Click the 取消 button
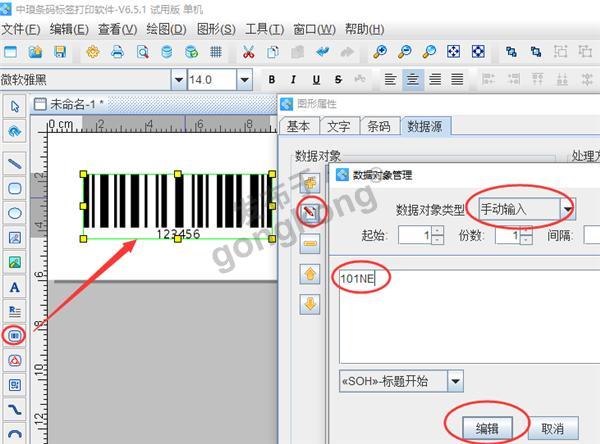This screenshot has width=600, height=444. pyautogui.click(x=553, y=428)
